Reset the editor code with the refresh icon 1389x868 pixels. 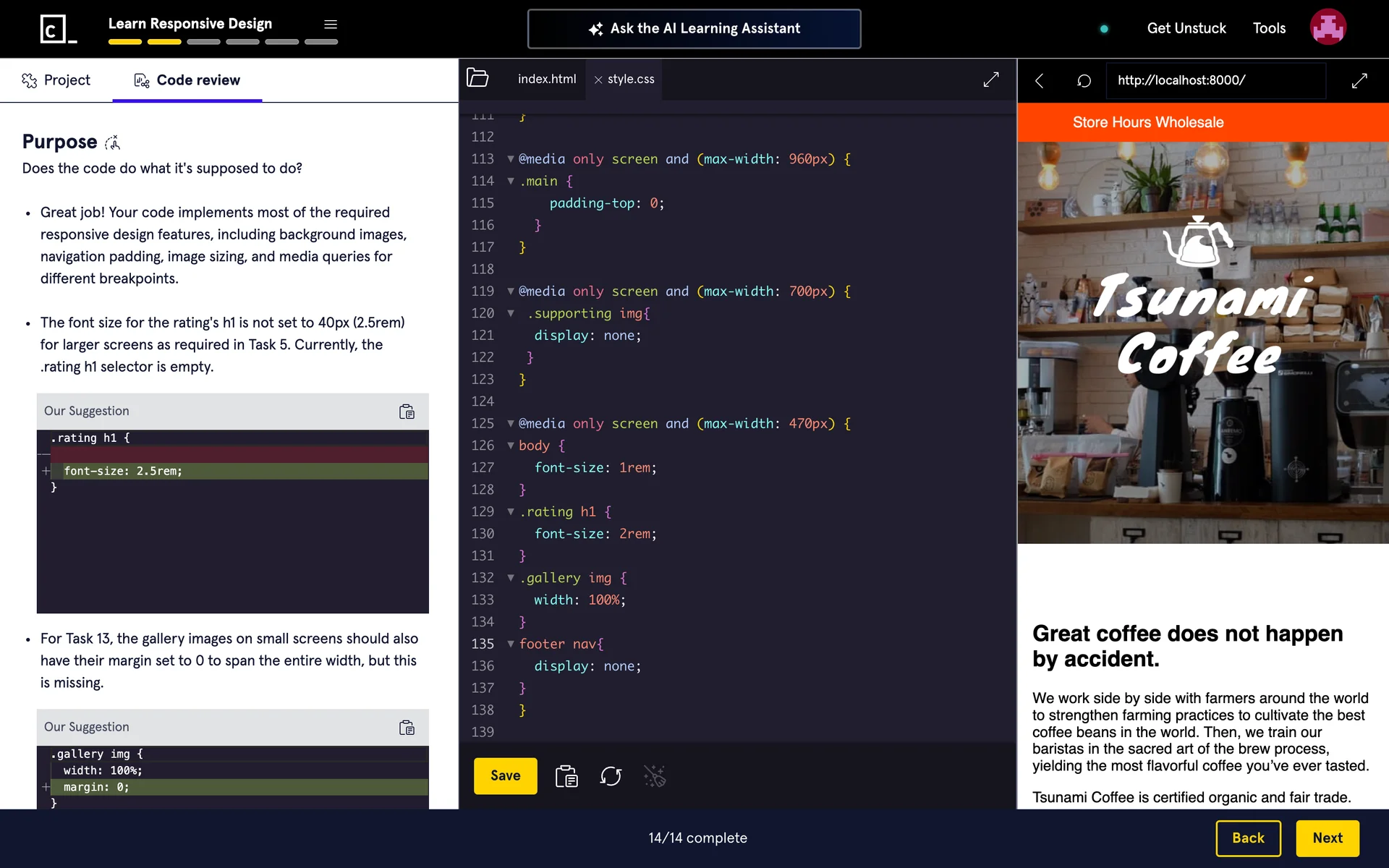(x=611, y=776)
